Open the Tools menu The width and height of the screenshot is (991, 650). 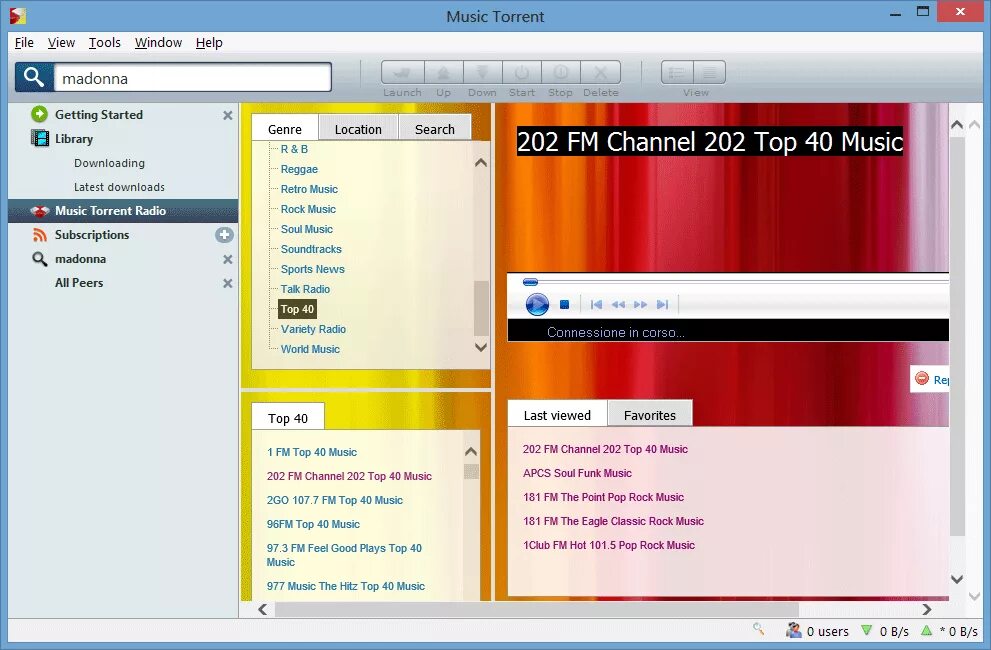pyautogui.click(x=104, y=42)
